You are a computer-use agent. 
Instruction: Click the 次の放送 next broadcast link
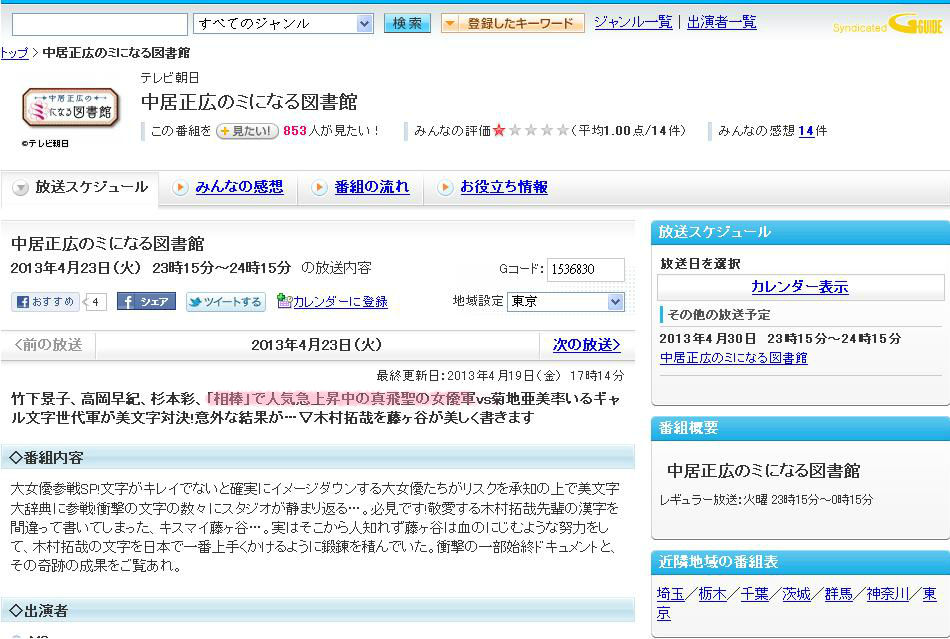click(x=588, y=342)
